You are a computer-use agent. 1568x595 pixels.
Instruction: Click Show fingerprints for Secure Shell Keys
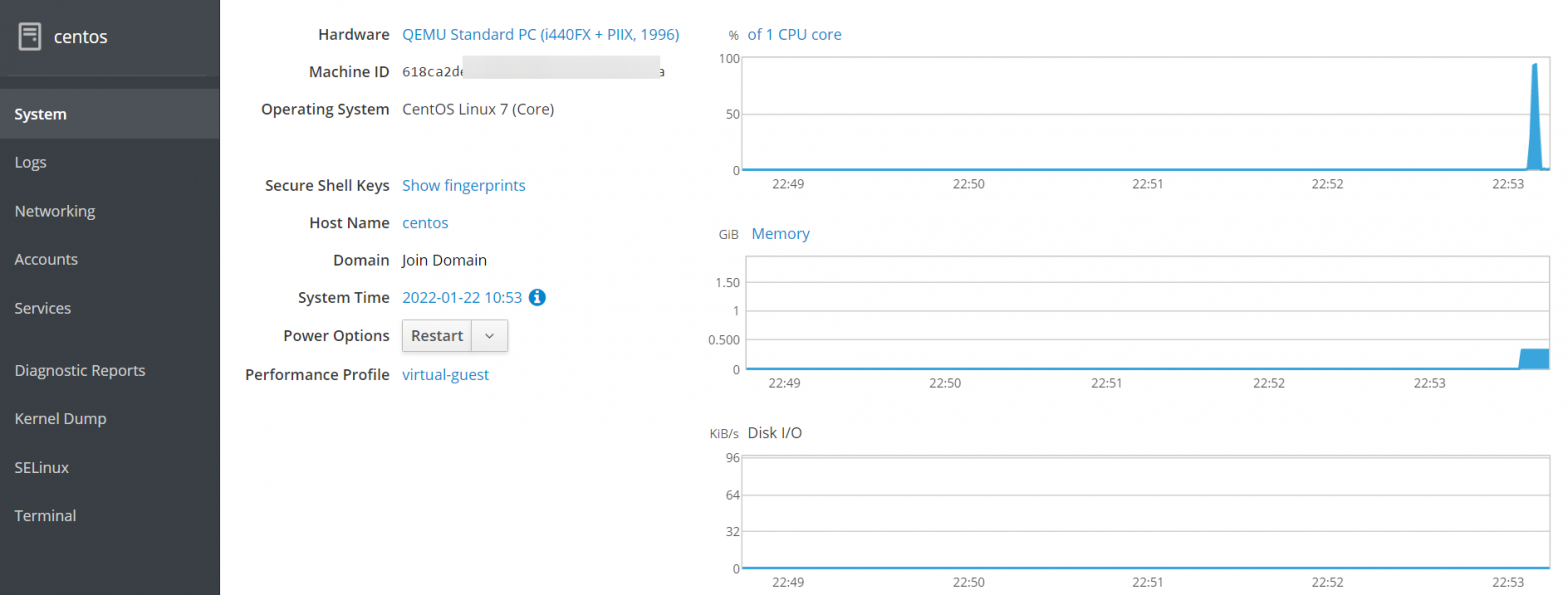pyautogui.click(x=463, y=185)
